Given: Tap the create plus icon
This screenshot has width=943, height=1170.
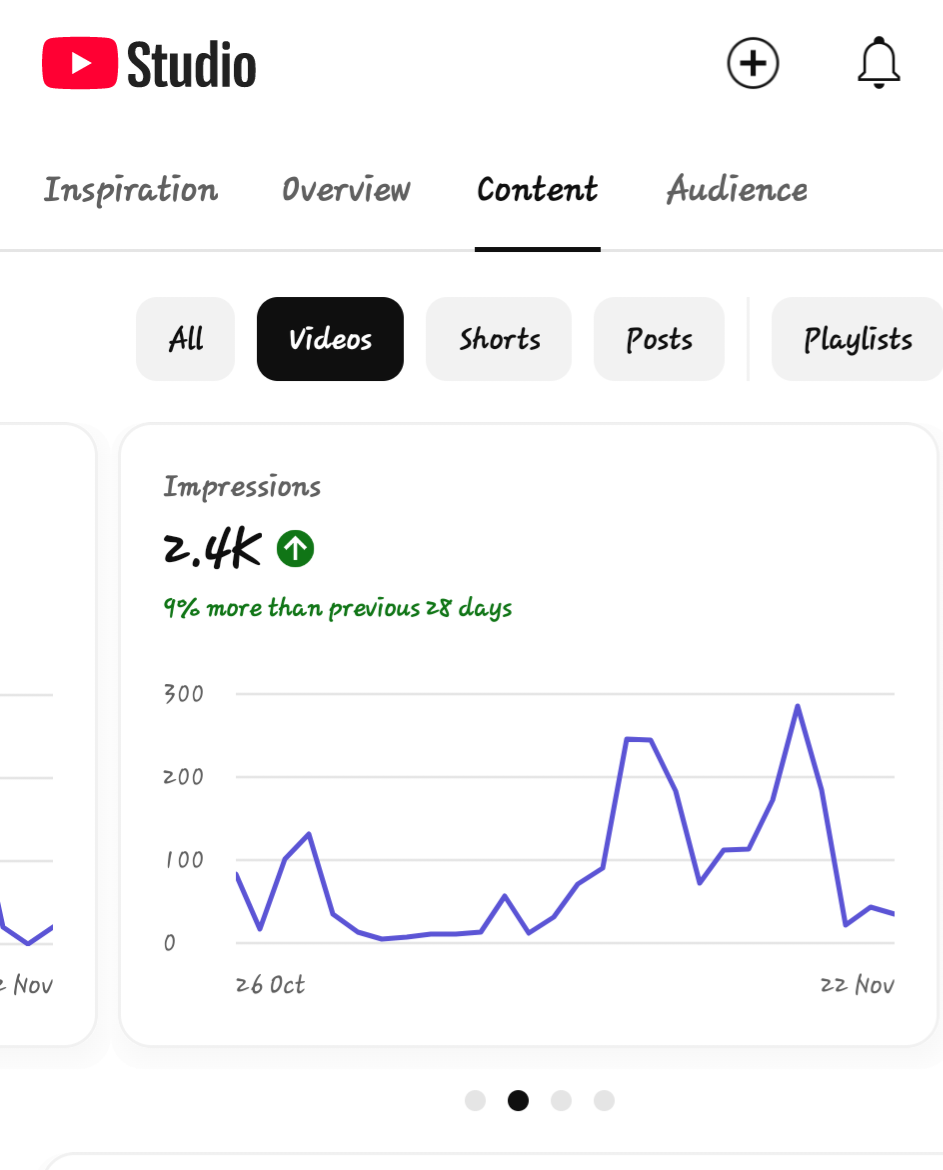Looking at the screenshot, I should pos(752,64).
